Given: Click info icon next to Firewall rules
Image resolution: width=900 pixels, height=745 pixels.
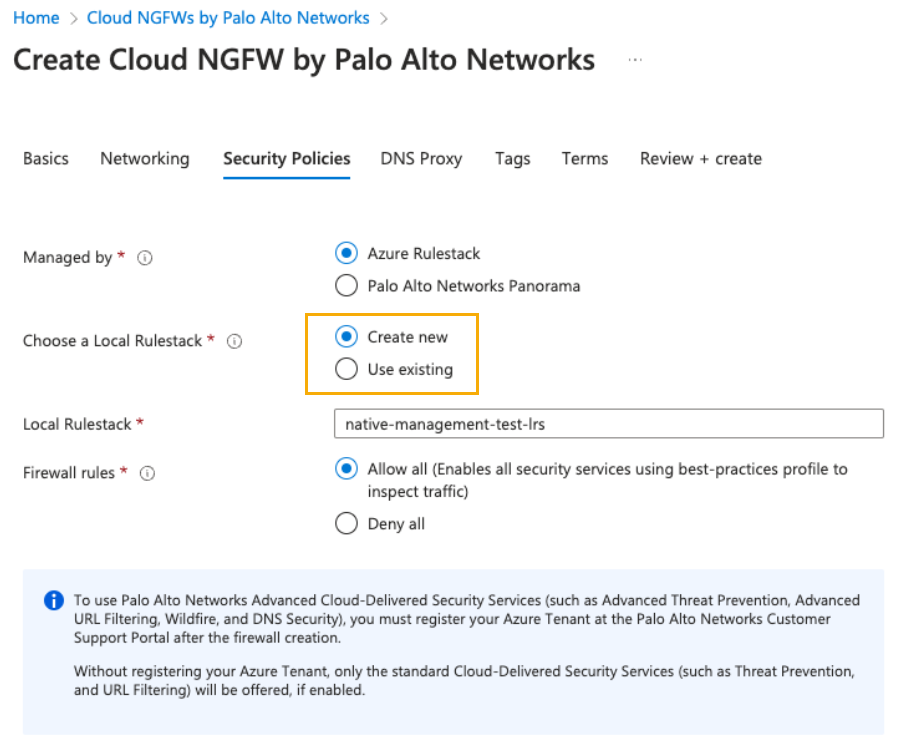Looking at the screenshot, I should click(x=147, y=473).
